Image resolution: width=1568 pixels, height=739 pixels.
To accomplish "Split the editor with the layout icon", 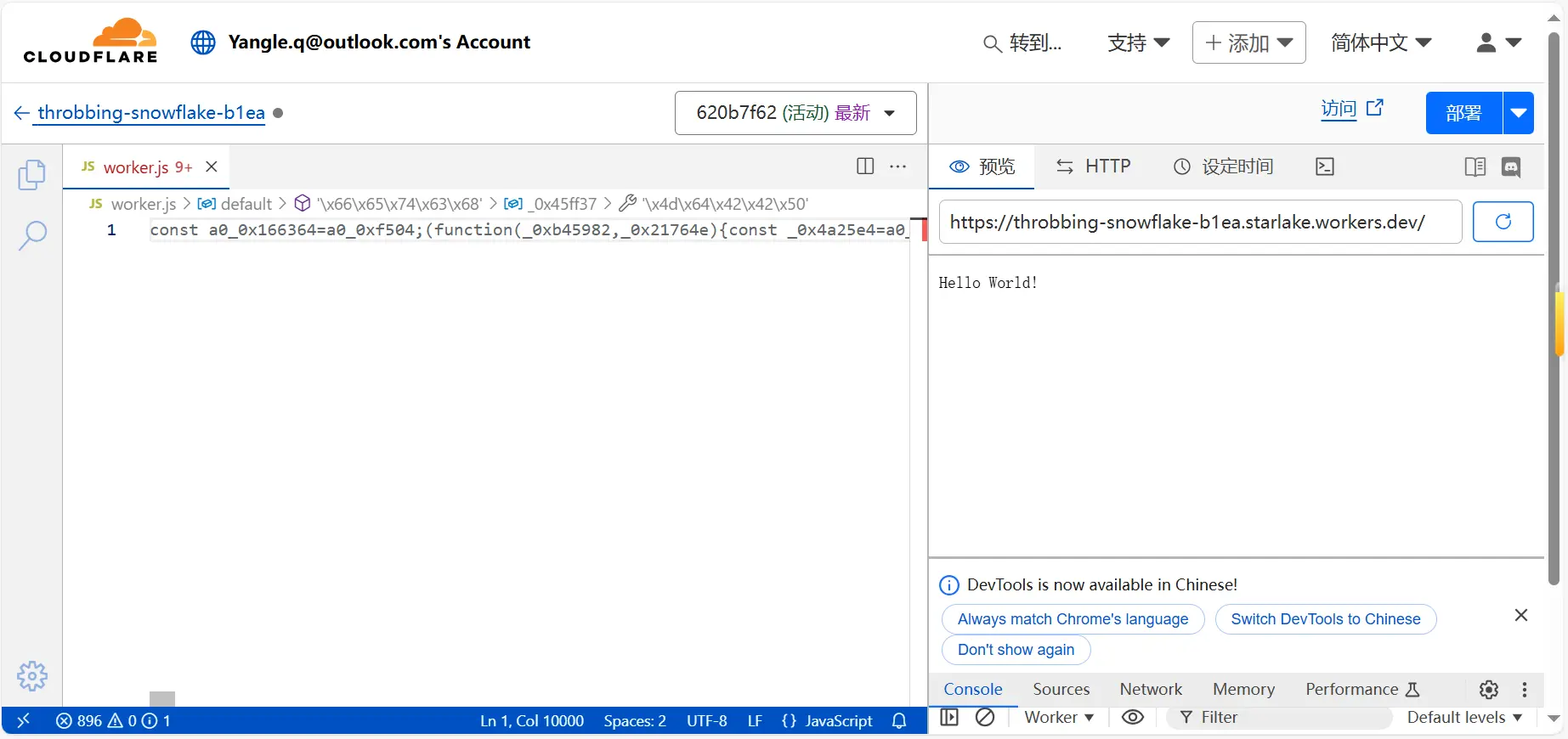I will (865, 166).
